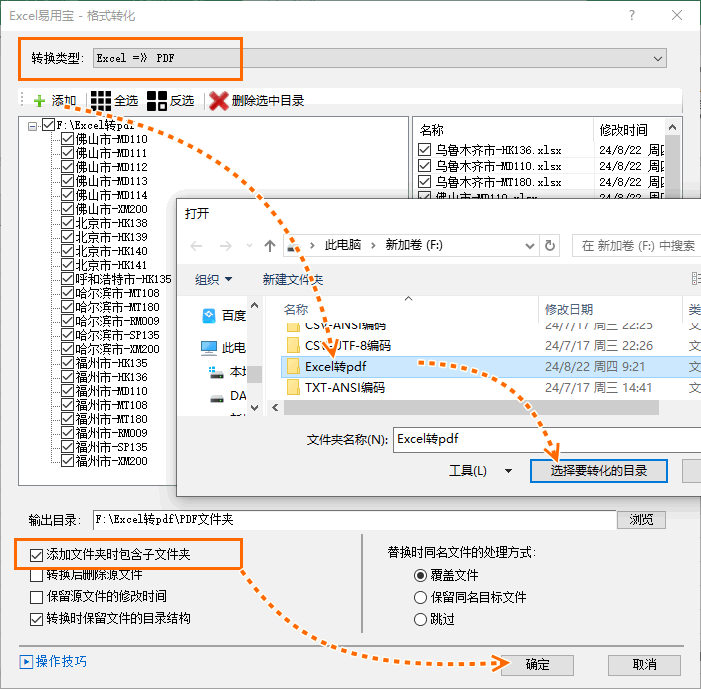This screenshot has height=689, width=701.
Task: Select the Baidu item in the sidebar
Action: (224, 316)
